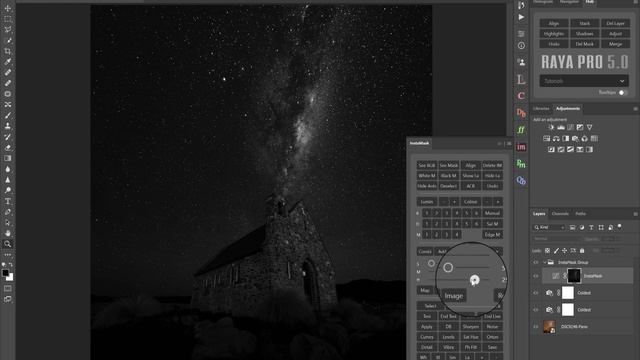This screenshot has width=640, height=360.
Task: Toggle layer filtering on or off
Action: tap(620, 227)
